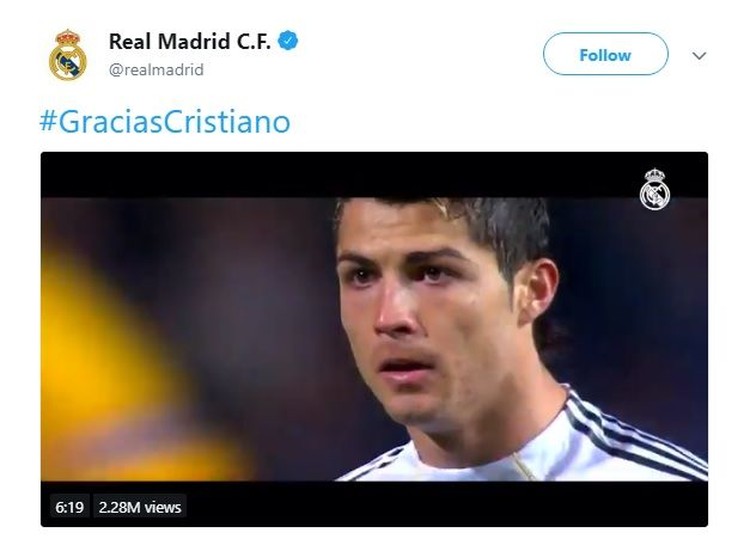Viewport: 750px width, 539px height.
Task: Click the word Madrid in the account name
Action: 194,42
